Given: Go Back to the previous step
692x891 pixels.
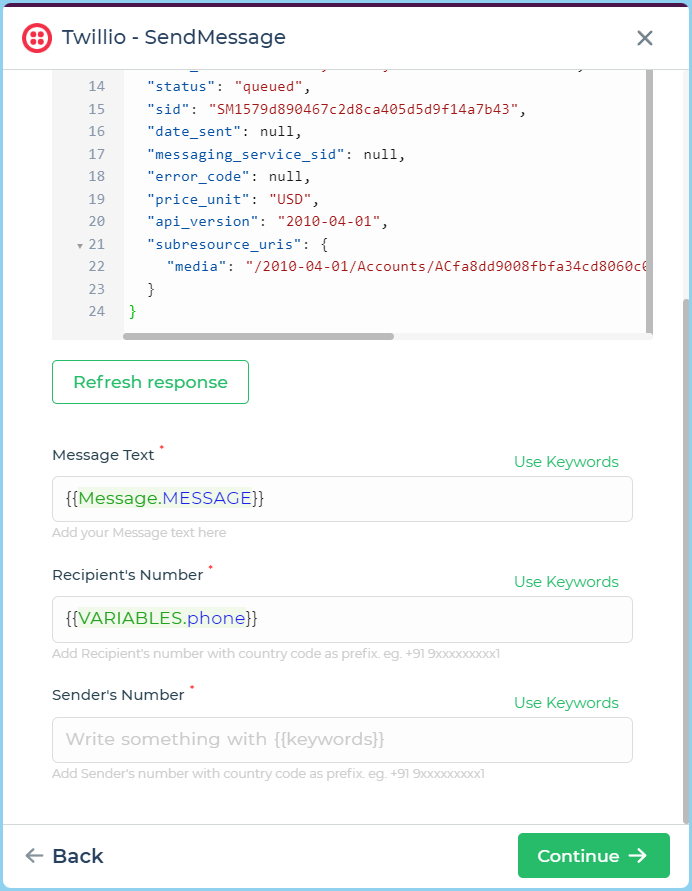Looking at the screenshot, I should pos(64,856).
